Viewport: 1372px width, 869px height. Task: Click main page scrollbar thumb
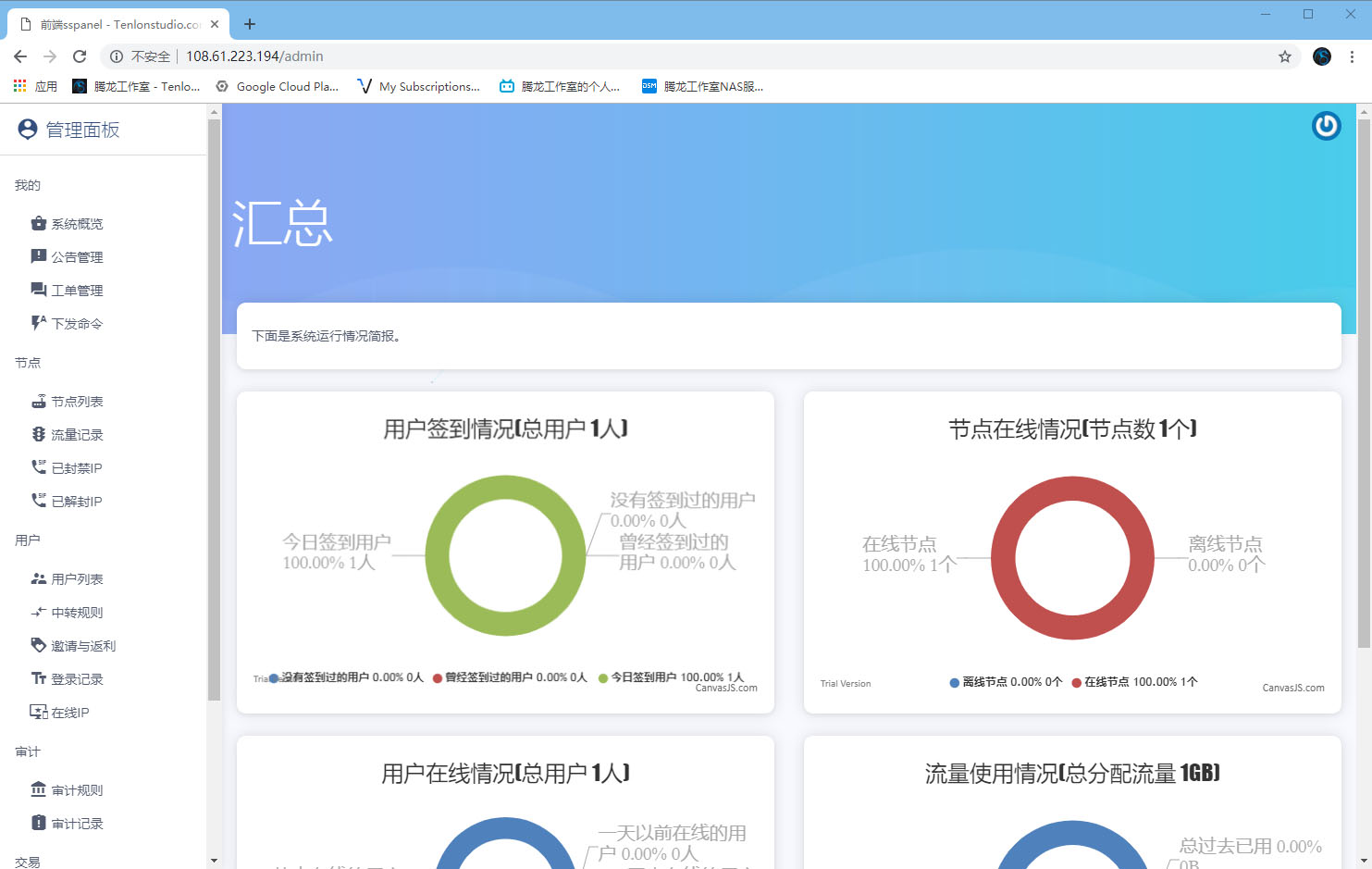pos(1364,383)
